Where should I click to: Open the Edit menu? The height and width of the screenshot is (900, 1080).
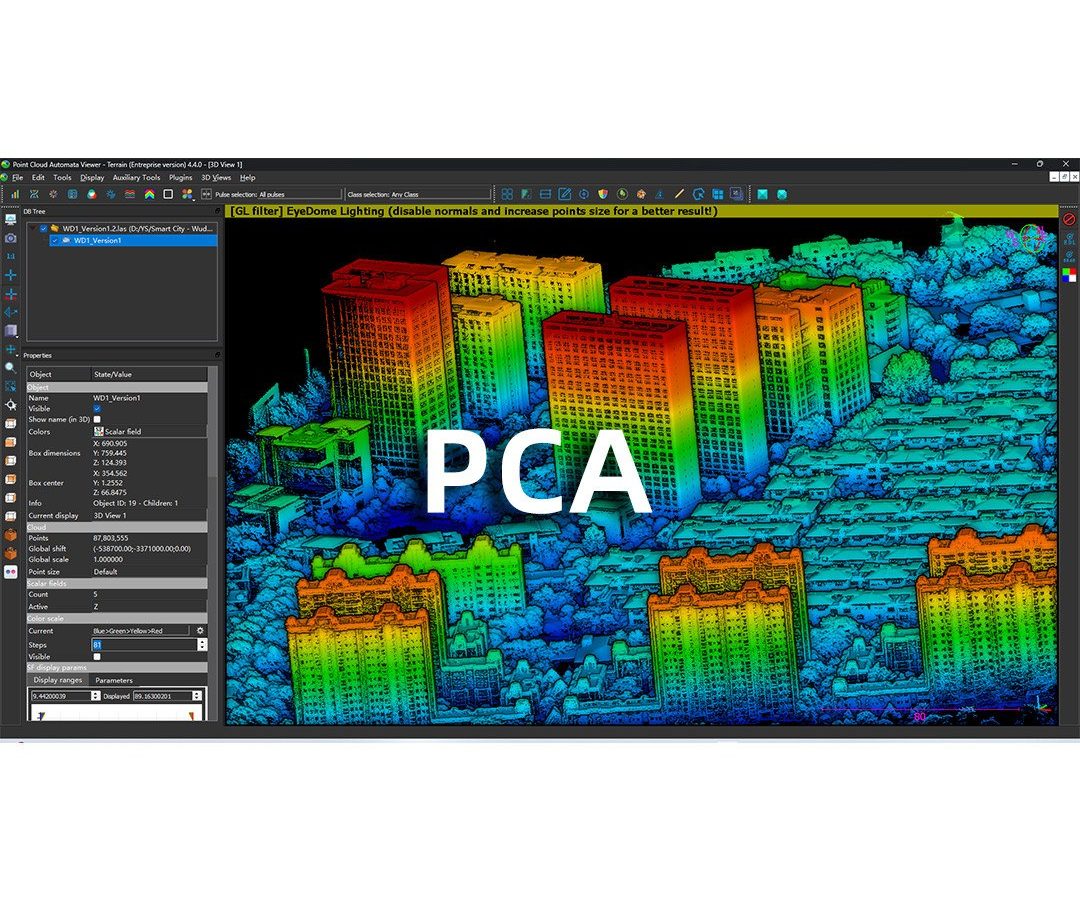point(38,178)
